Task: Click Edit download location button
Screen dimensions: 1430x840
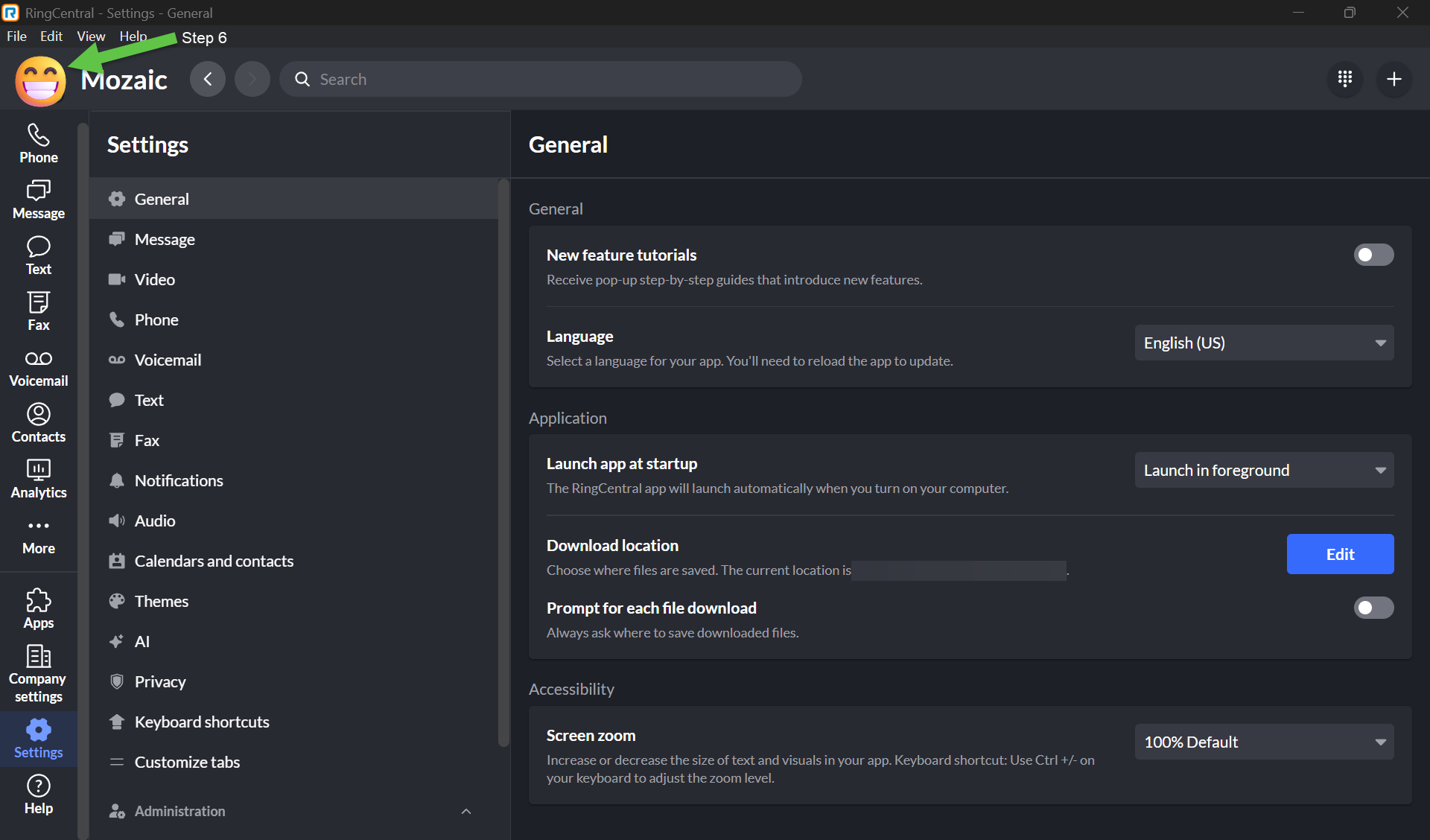Action: (x=1340, y=554)
